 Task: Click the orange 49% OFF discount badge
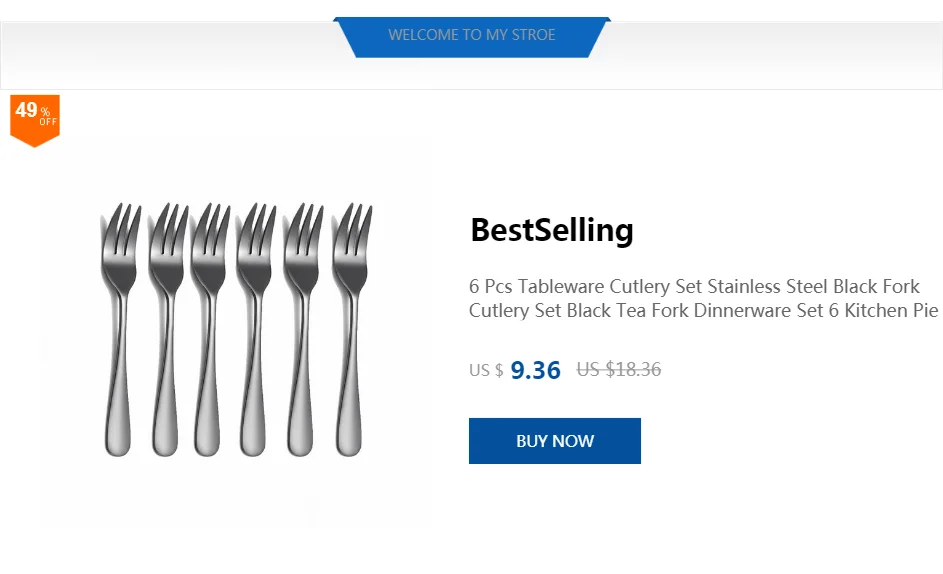(35, 119)
